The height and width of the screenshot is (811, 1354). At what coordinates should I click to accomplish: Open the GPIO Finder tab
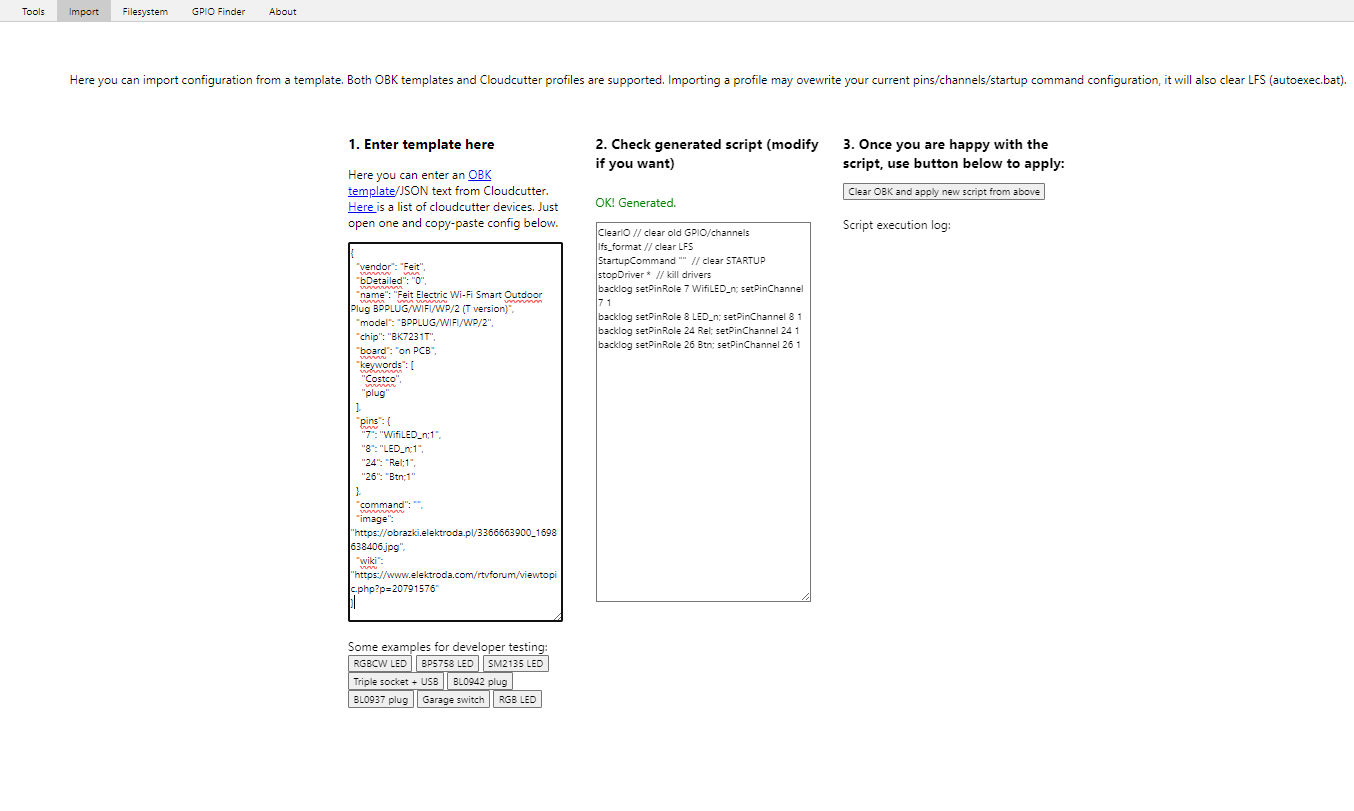[218, 12]
